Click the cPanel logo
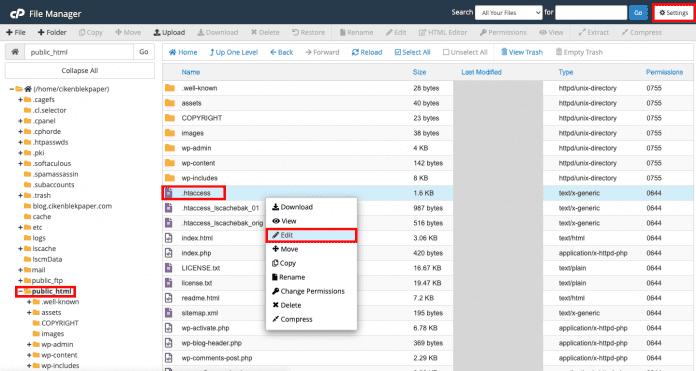This screenshot has height=371, width=696. click(17, 14)
